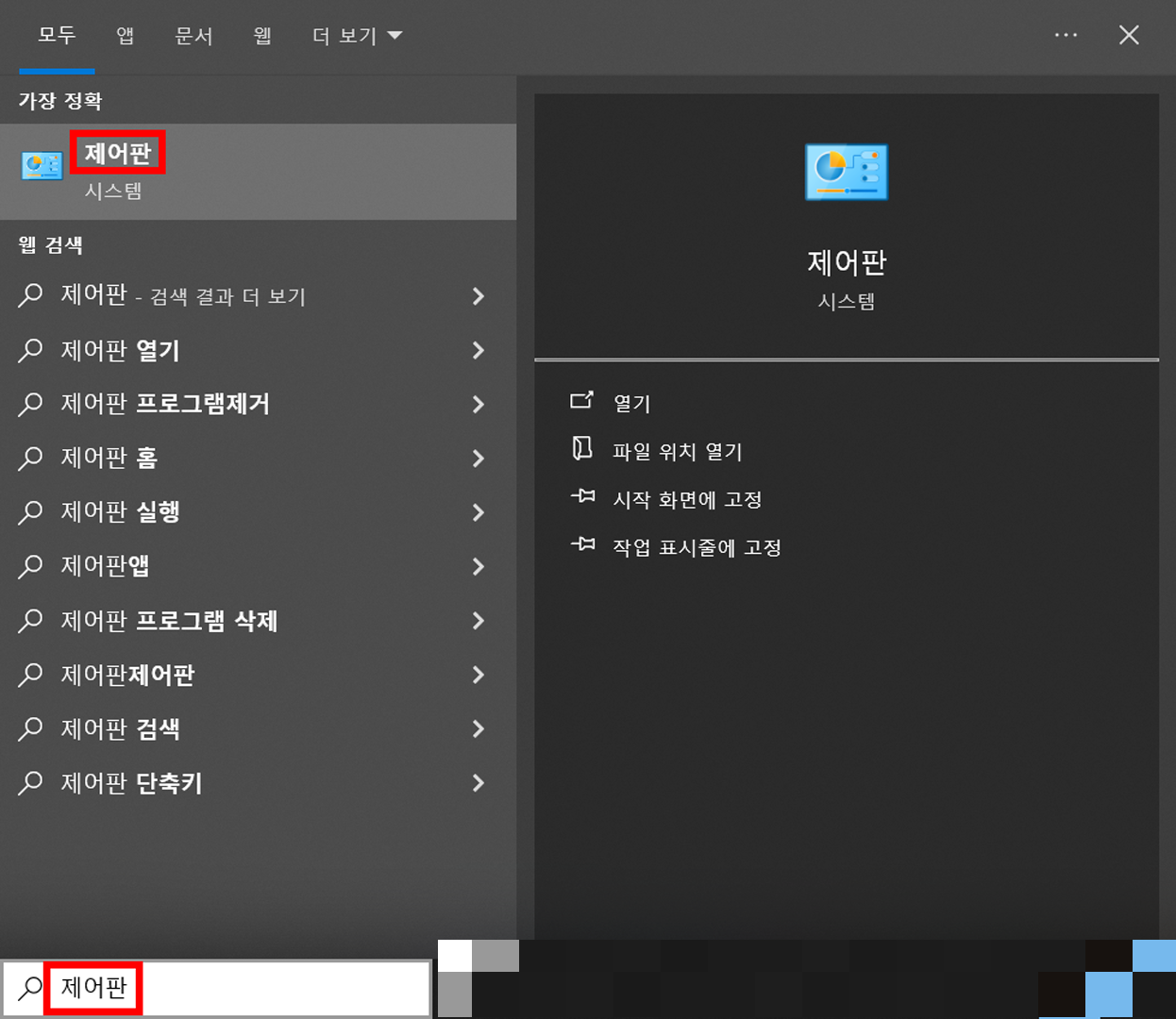Click search icon beside 제어판앱
1176x1019 pixels.
pyautogui.click(x=30, y=566)
